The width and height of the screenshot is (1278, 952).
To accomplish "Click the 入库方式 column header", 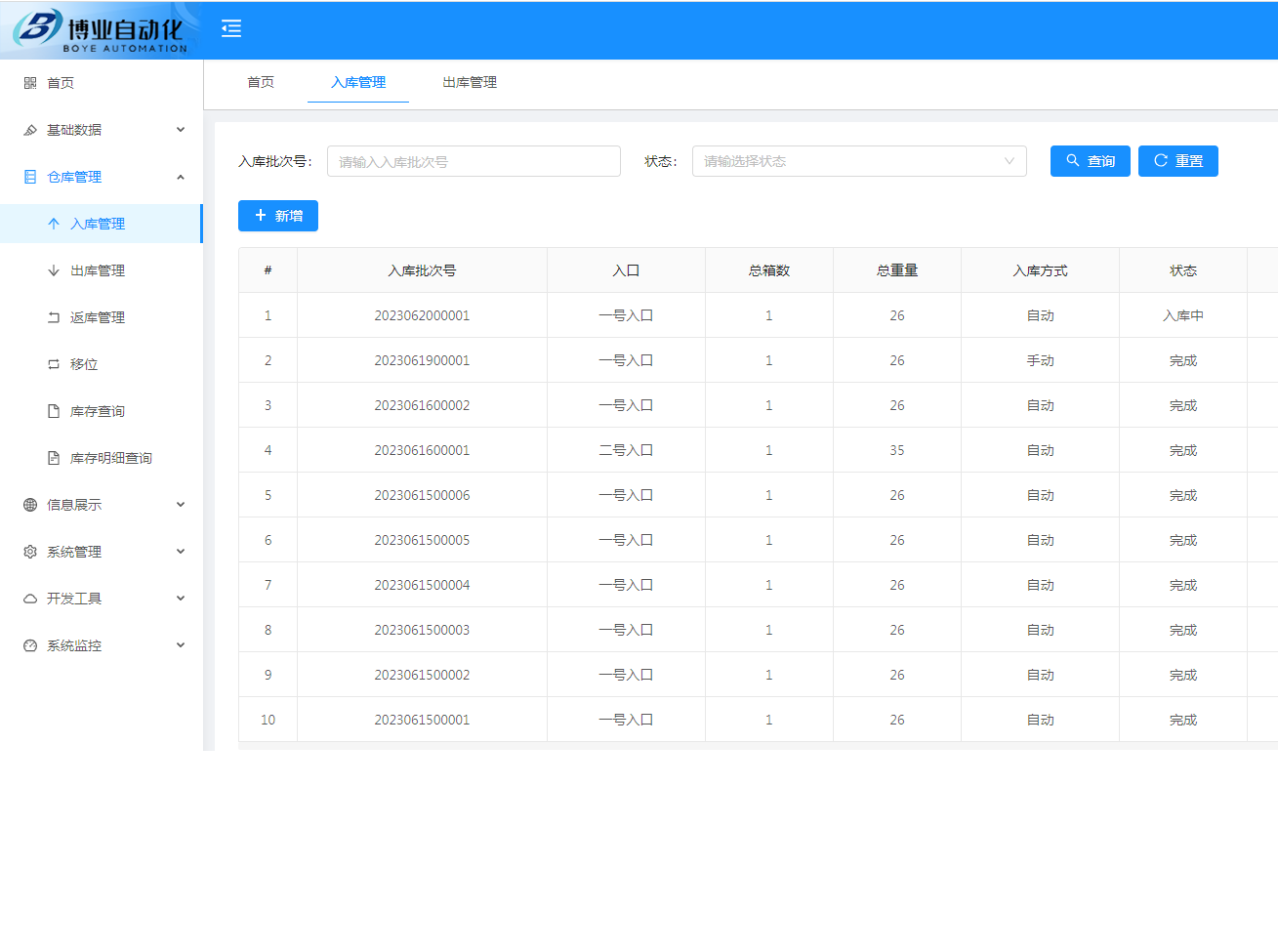I will 1041,270.
